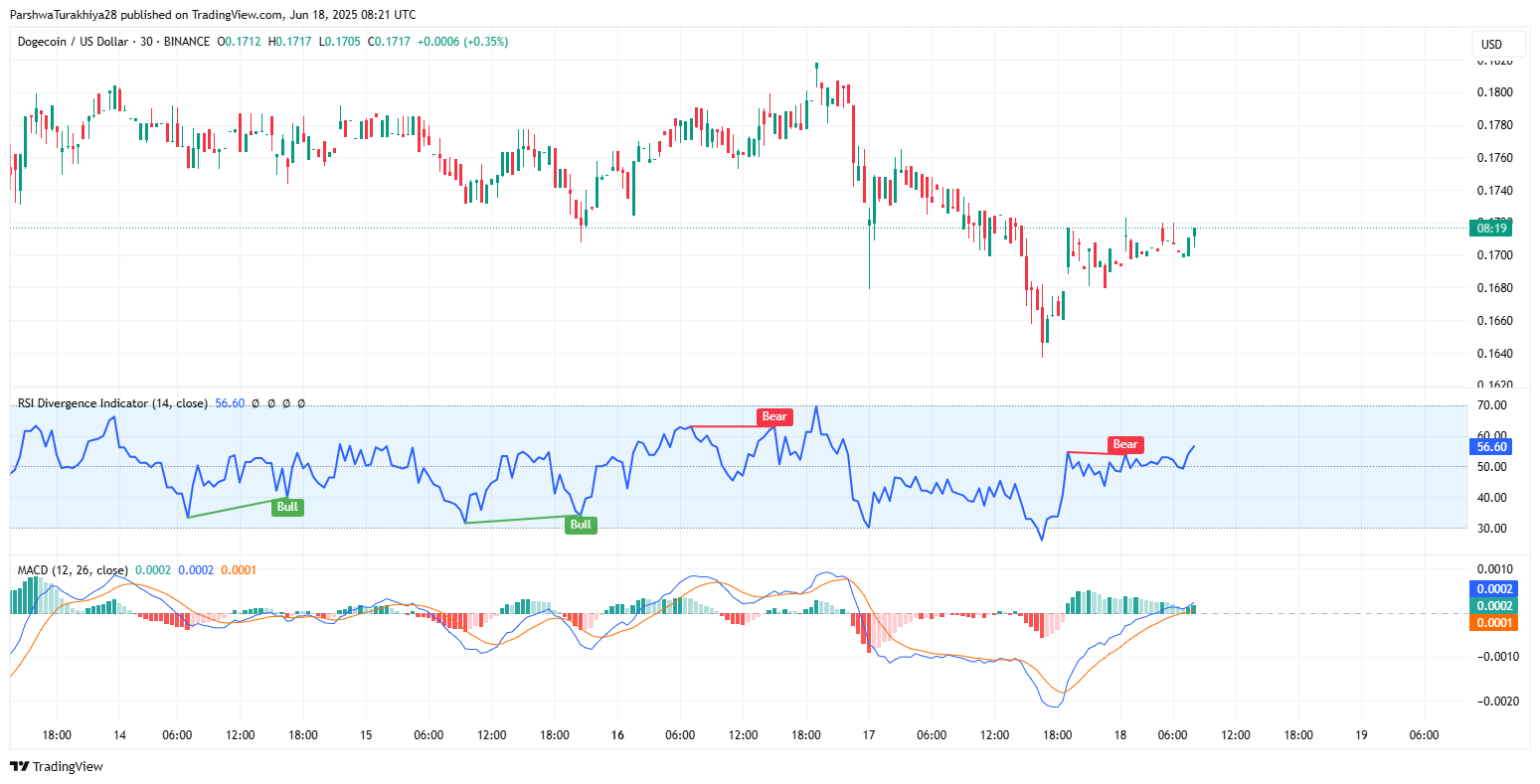Screen dimensions: 1540x784
Task: Click the MACD (12, 26, close) legend title
Action: click(72, 570)
